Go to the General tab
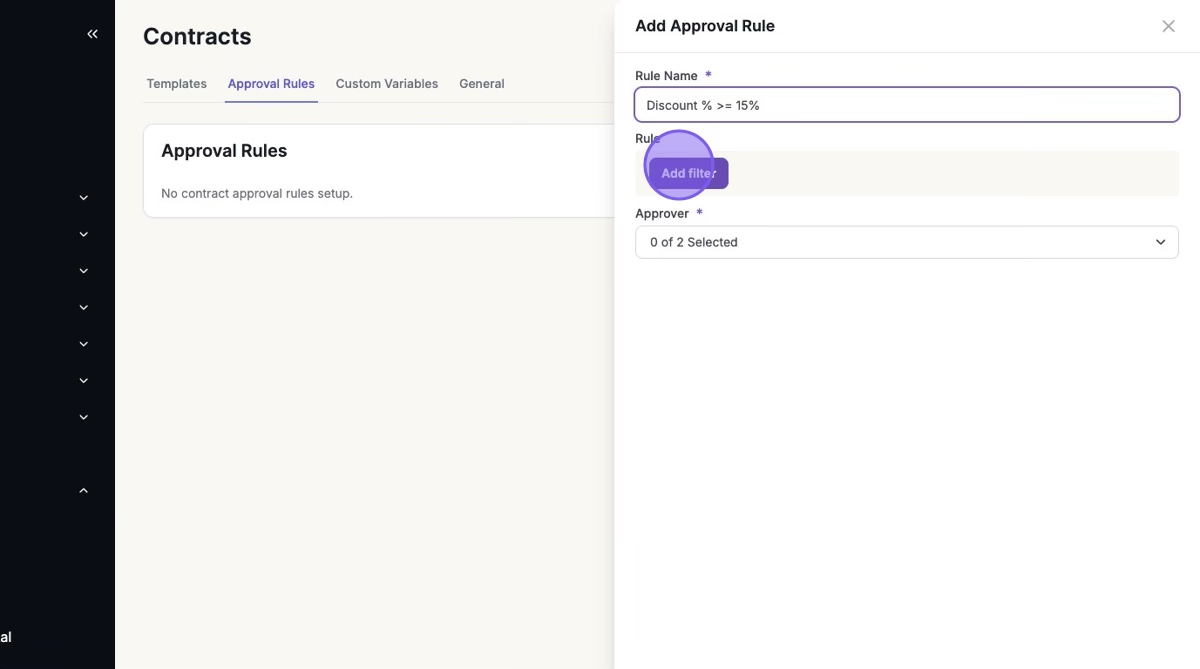 tap(481, 84)
